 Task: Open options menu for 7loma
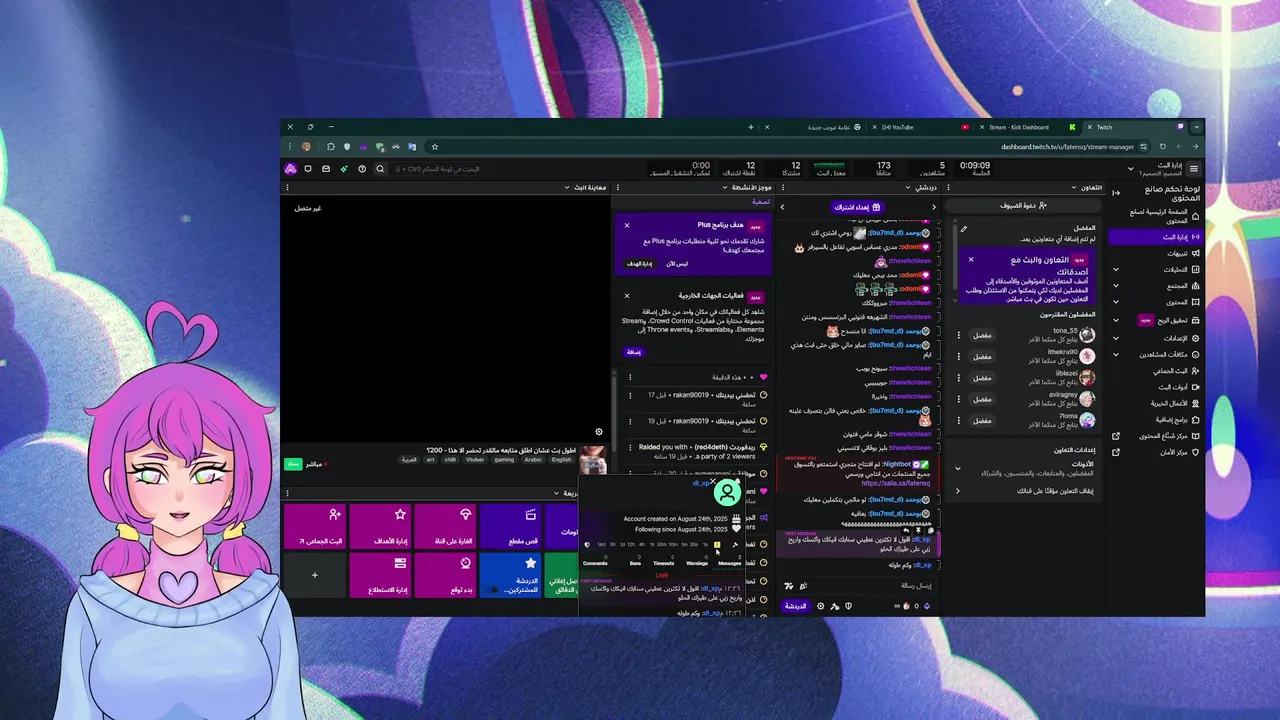coord(958,420)
